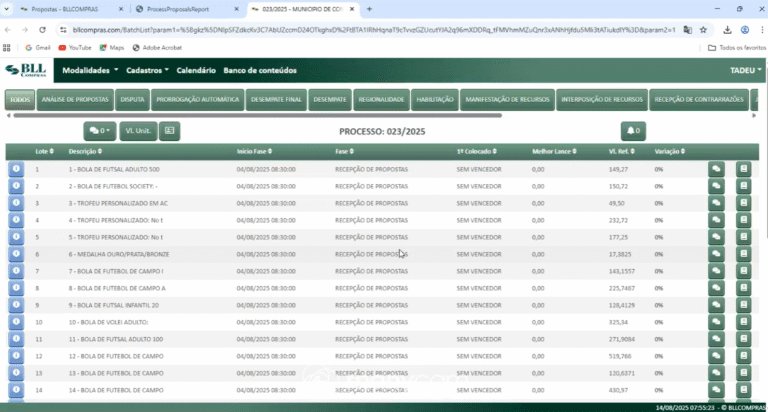Click right scroll arrow of phase tabs

[x=754, y=116]
